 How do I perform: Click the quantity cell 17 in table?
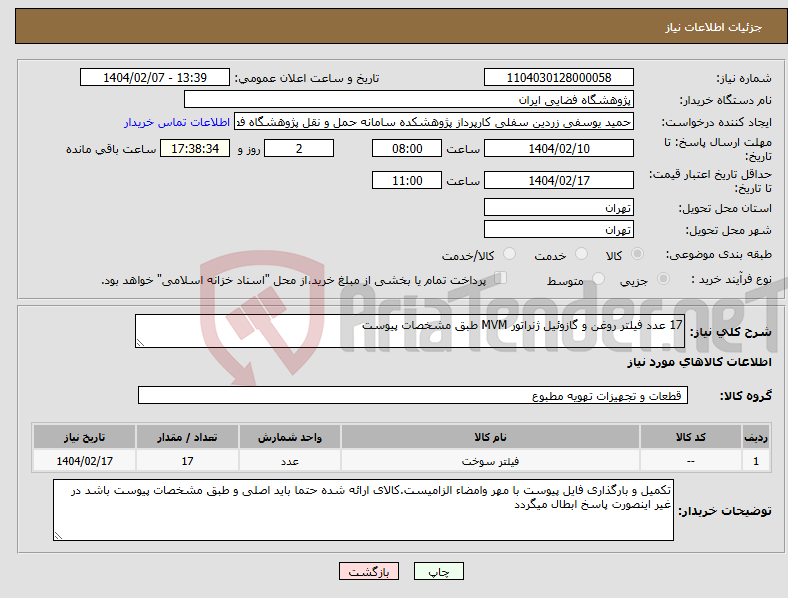tap(187, 461)
